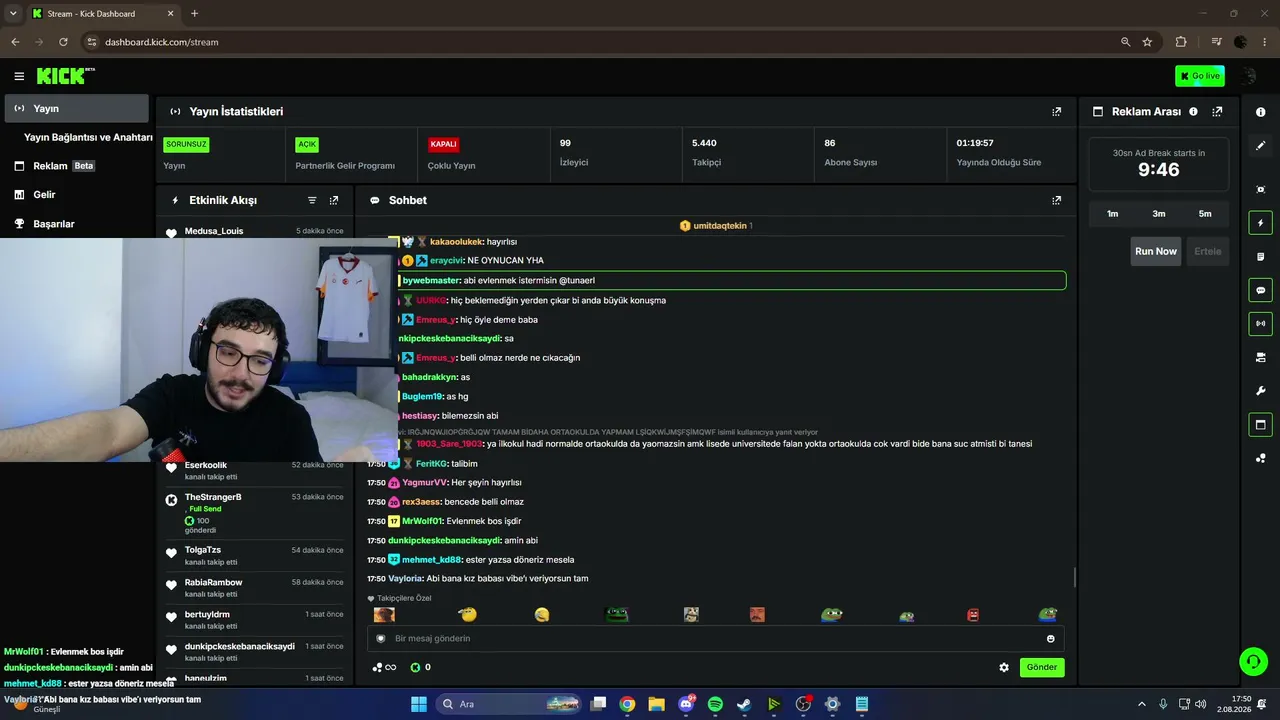Open the hamburger menu next to Kick logo

tap(19, 76)
